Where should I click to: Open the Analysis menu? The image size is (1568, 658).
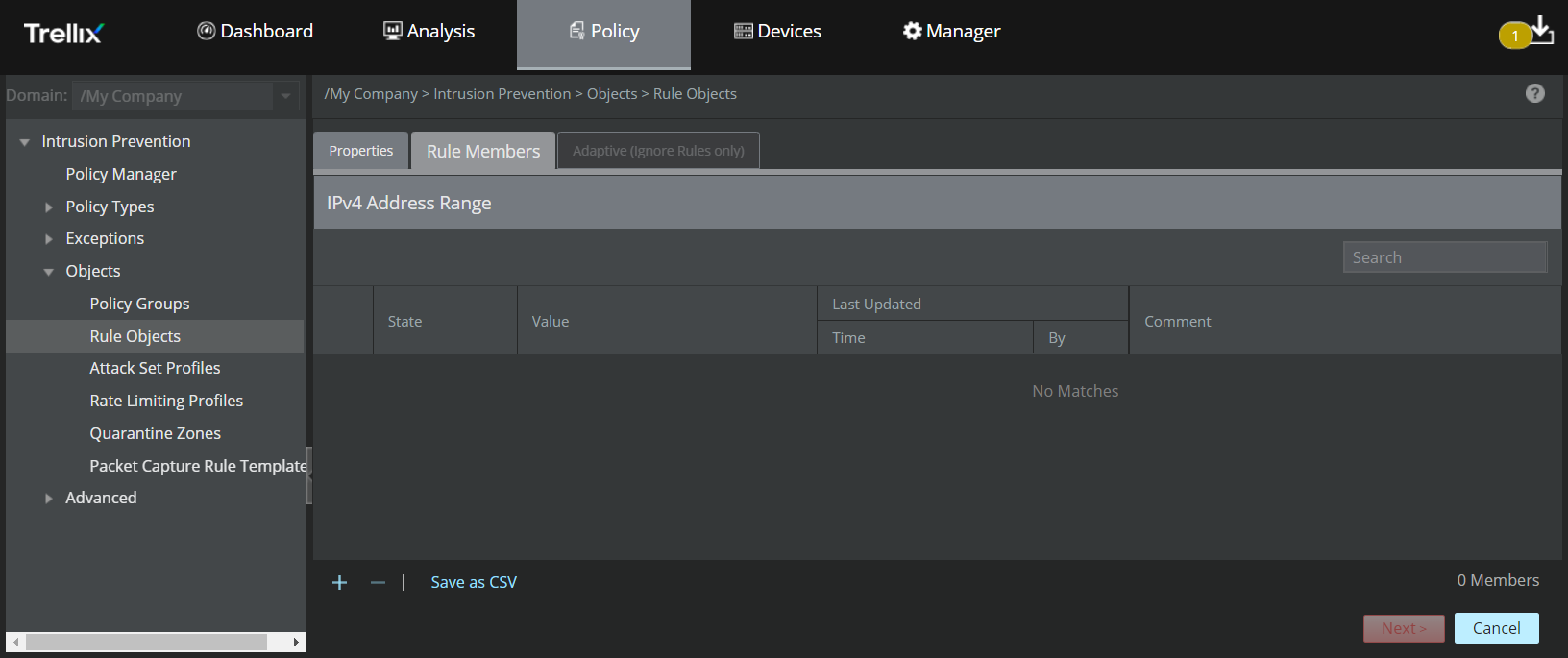(x=429, y=31)
